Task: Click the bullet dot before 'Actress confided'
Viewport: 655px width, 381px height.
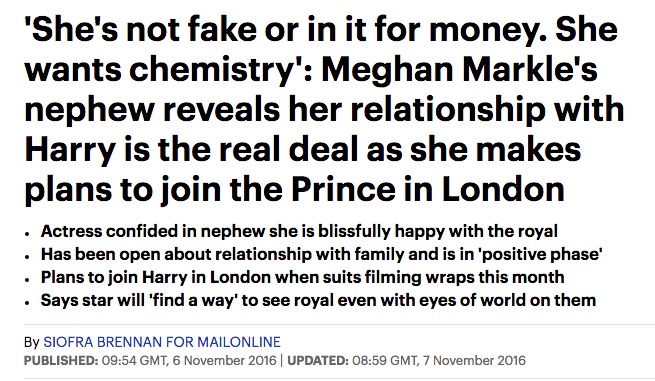Action: (27, 234)
